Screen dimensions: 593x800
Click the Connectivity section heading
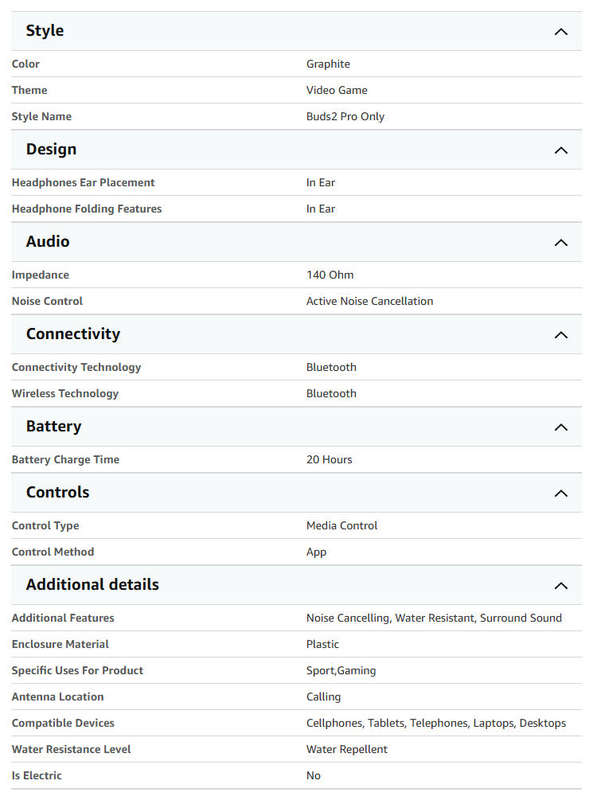(73, 334)
